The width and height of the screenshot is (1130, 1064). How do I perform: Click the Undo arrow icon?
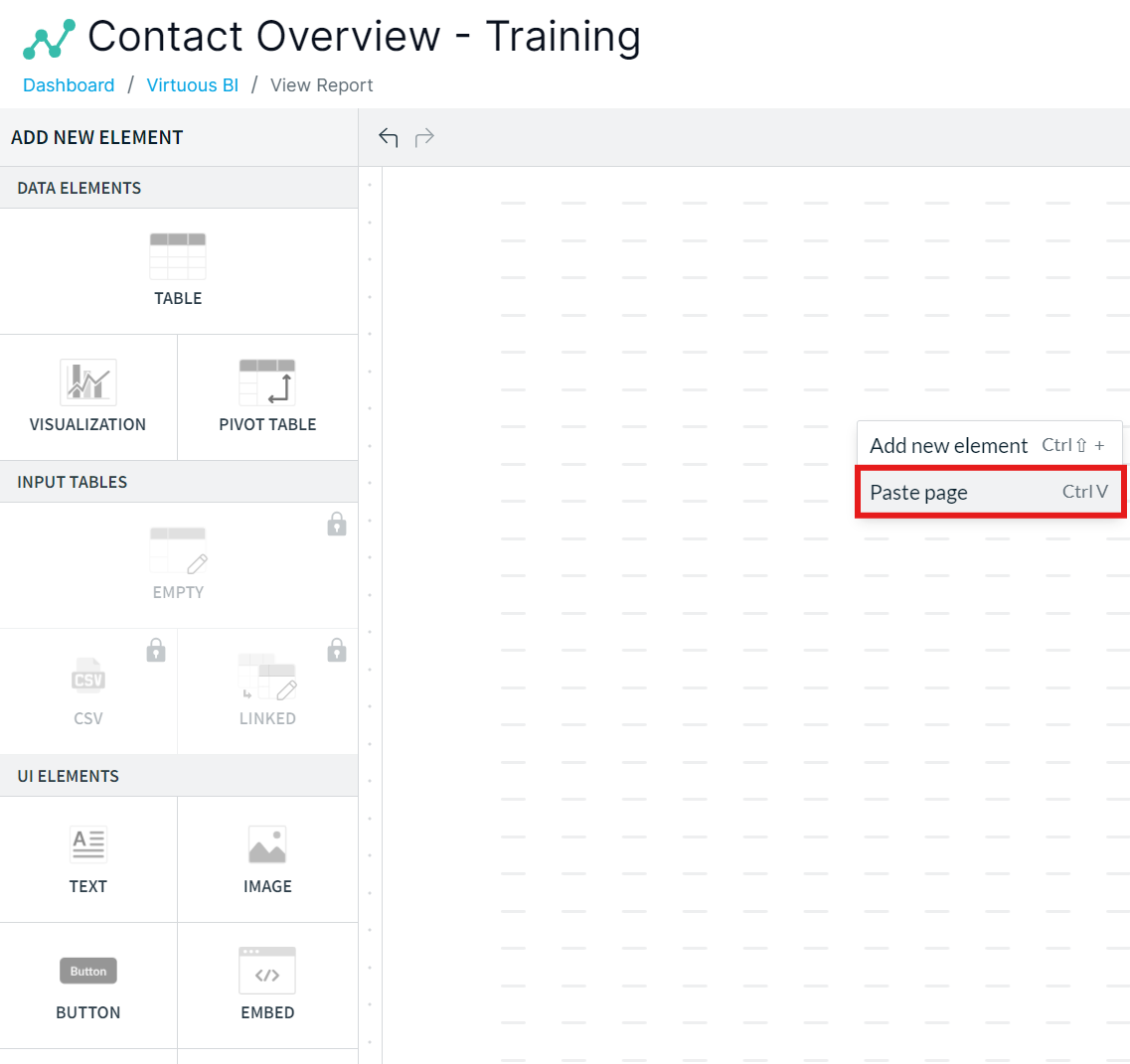[389, 137]
